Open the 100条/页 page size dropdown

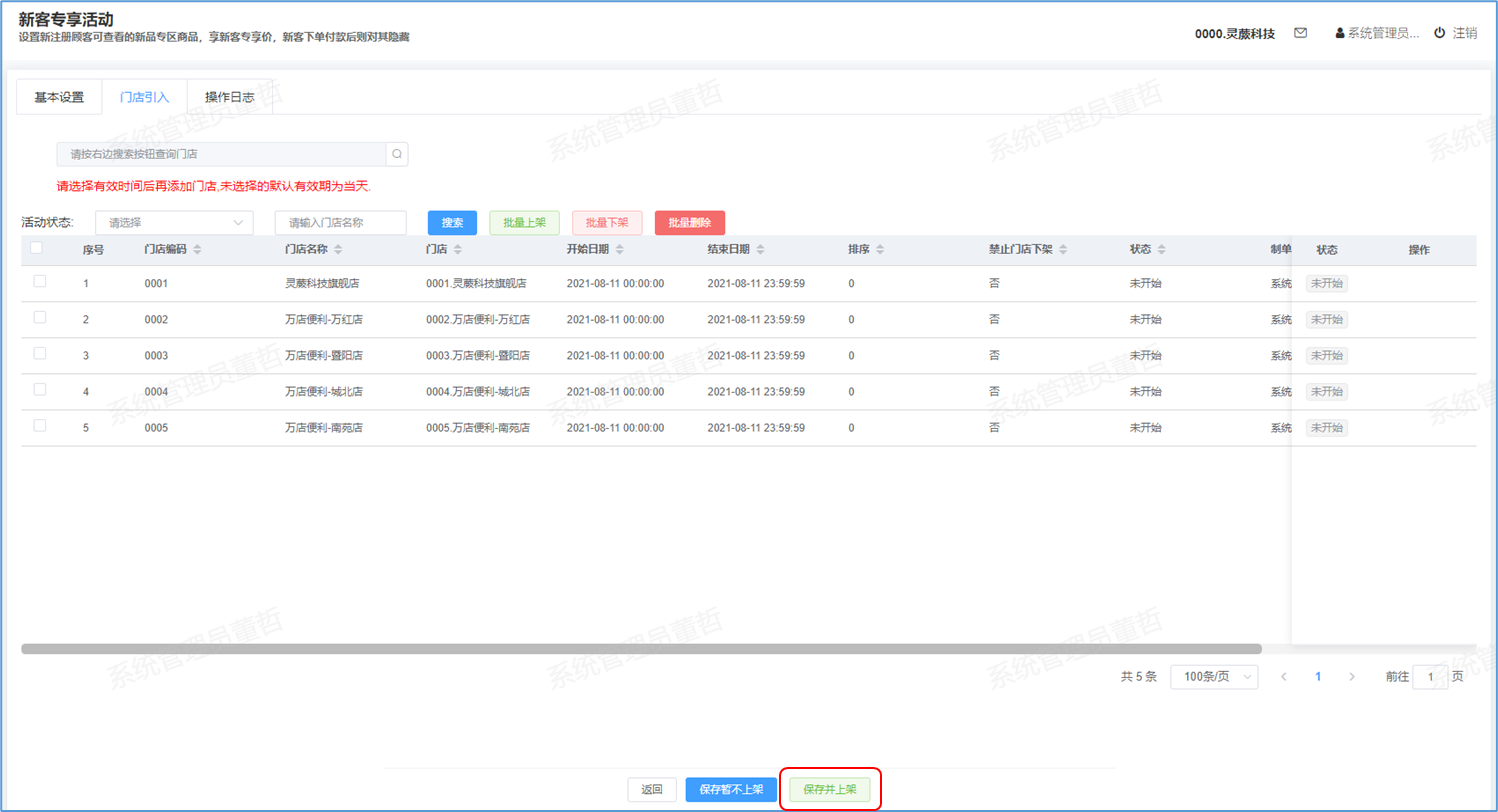click(1213, 677)
